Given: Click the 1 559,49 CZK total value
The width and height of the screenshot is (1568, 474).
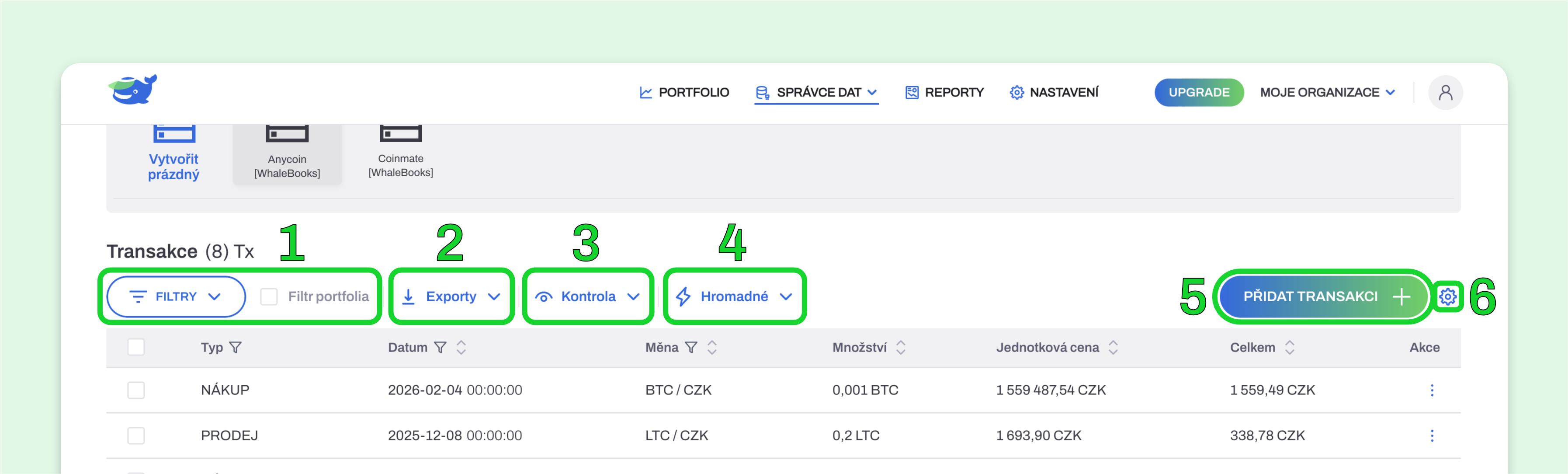Looking at the screenshot, I should pos(1272,390).
